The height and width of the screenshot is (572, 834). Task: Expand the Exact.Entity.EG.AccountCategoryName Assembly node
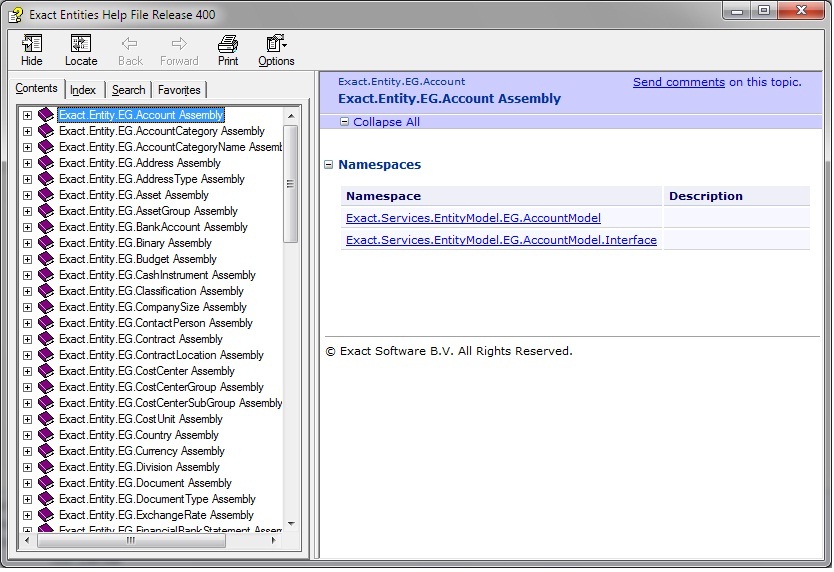tap(28, 147)
